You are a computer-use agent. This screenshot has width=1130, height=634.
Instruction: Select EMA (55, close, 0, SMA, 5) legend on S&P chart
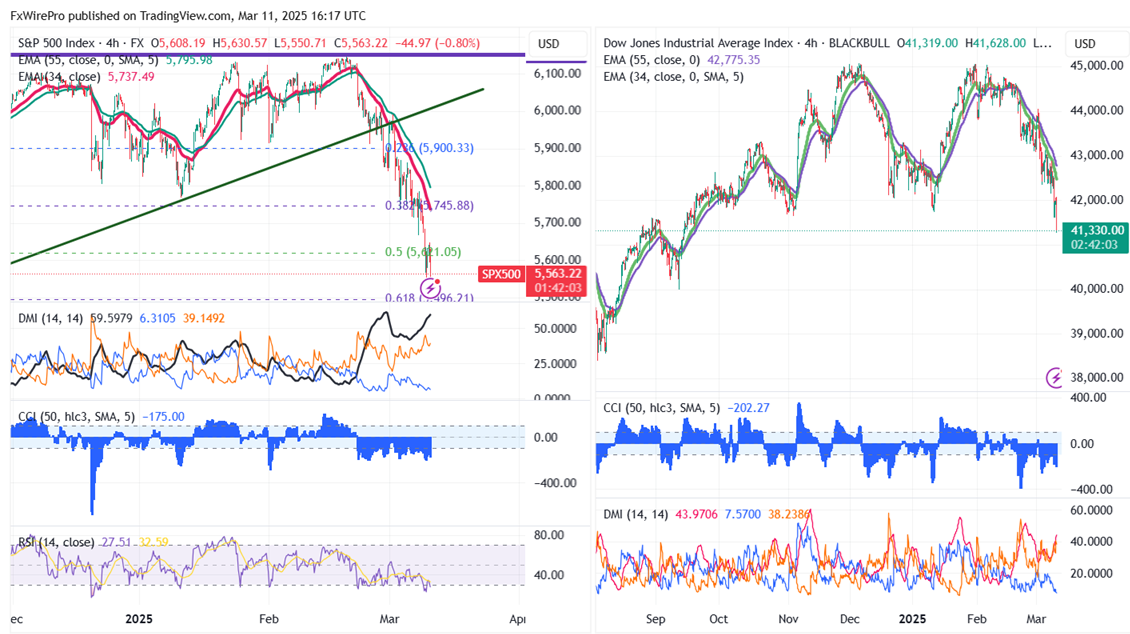coord(89,60)
